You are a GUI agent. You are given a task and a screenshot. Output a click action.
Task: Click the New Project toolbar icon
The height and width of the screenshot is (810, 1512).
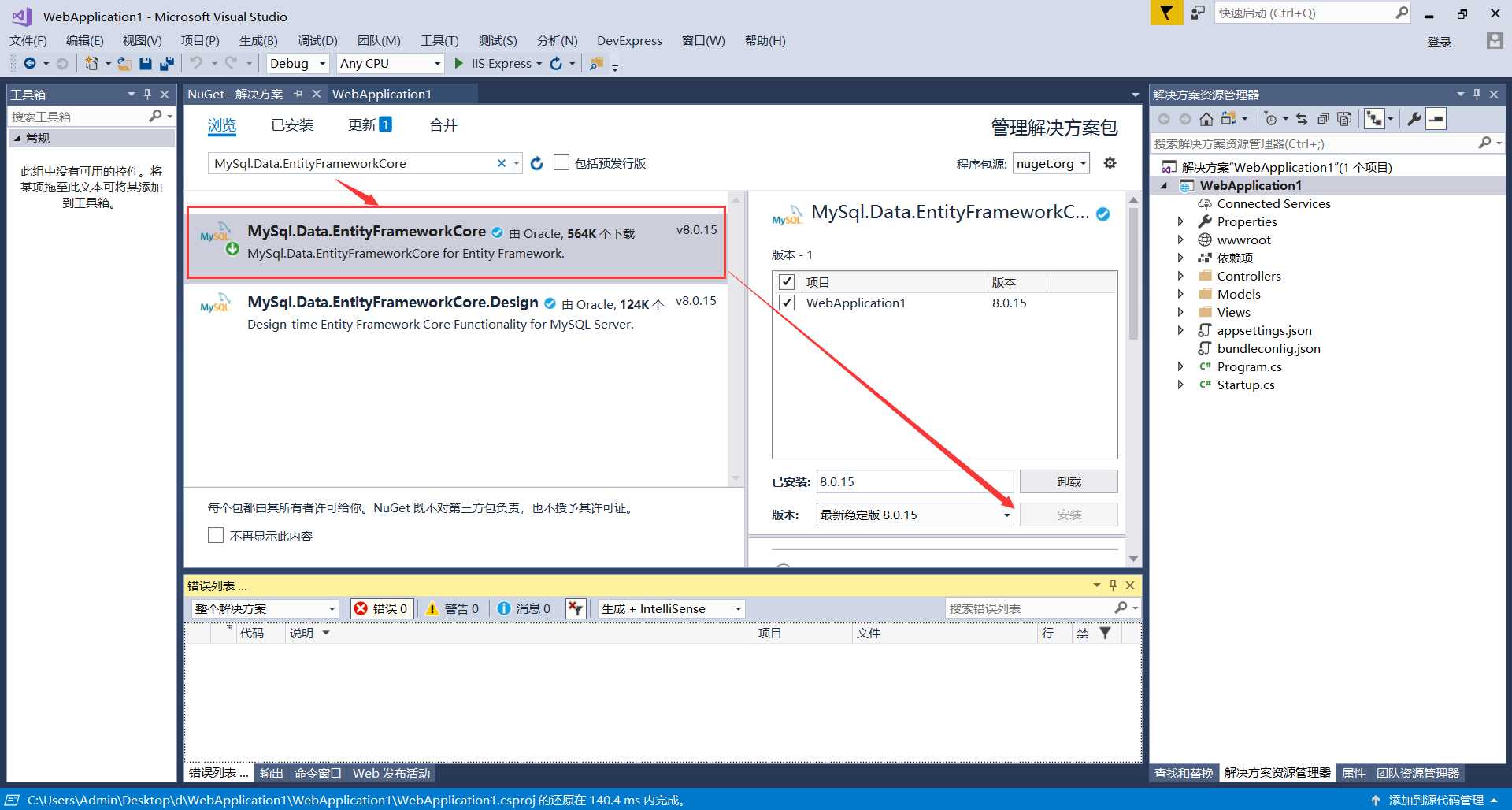tap(92, 63)
